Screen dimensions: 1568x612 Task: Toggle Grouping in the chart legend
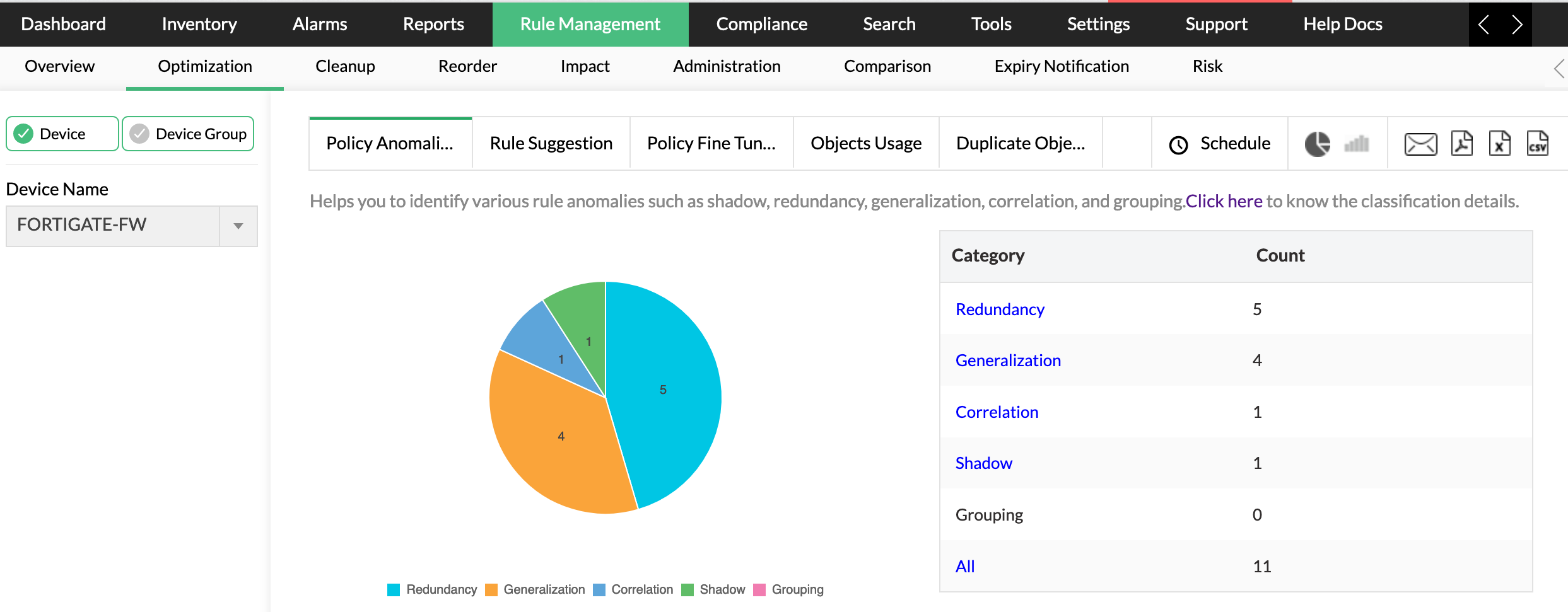[x=790, y=589]
